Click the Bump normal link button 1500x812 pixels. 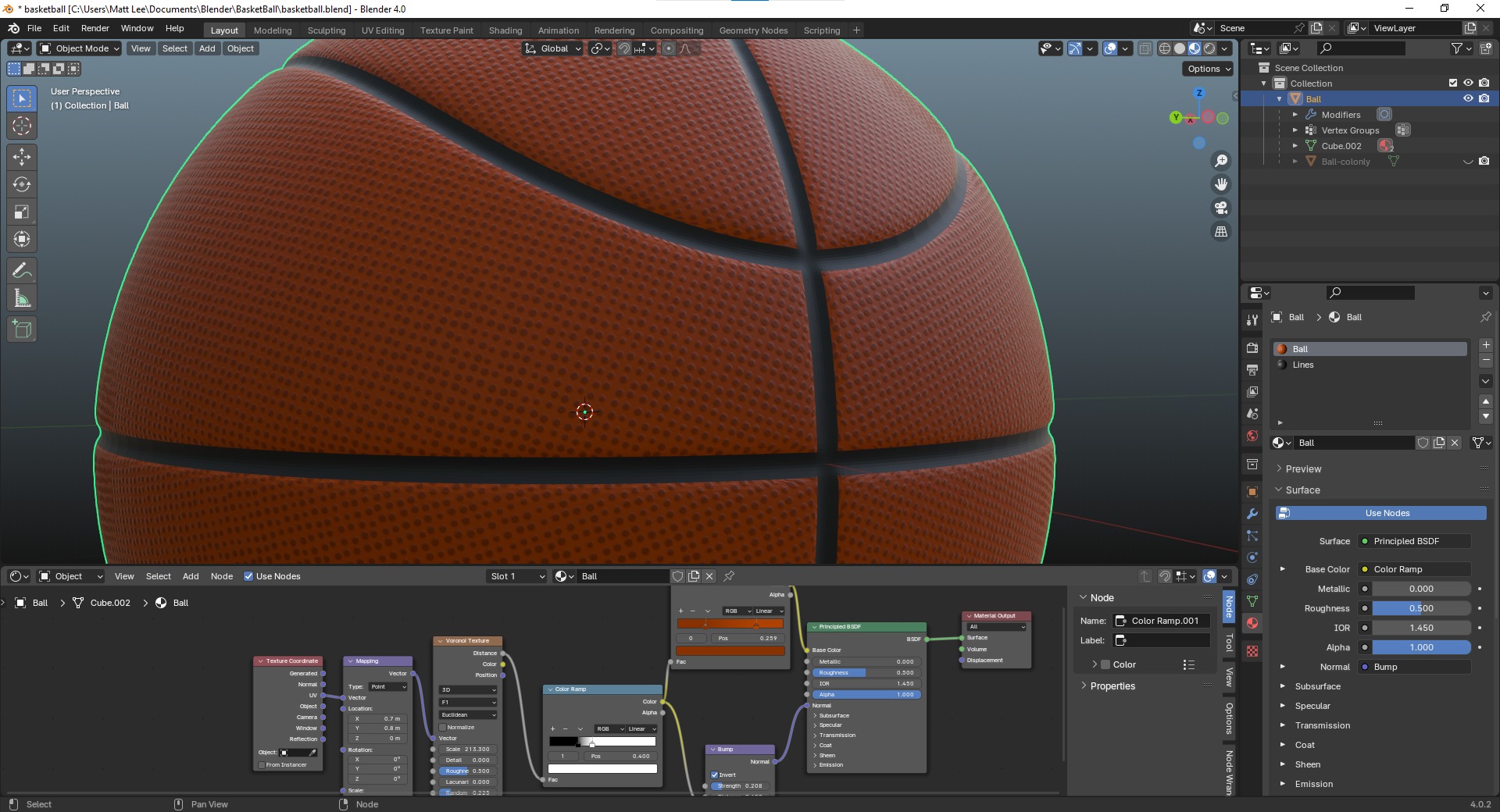point(1415,667)
